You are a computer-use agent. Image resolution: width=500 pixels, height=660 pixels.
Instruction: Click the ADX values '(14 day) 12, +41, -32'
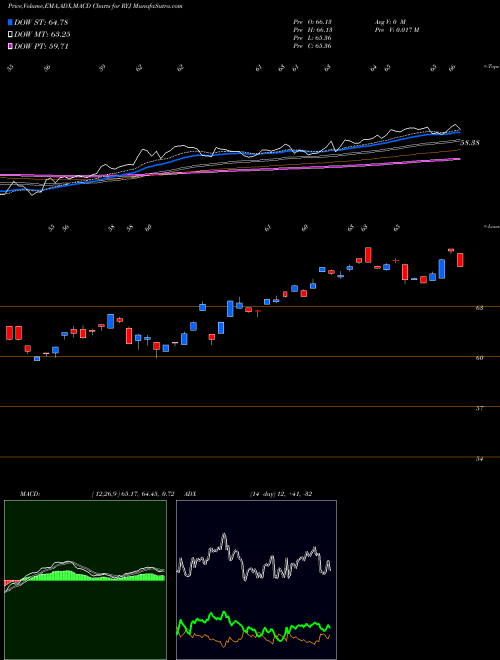coord(281,494)
